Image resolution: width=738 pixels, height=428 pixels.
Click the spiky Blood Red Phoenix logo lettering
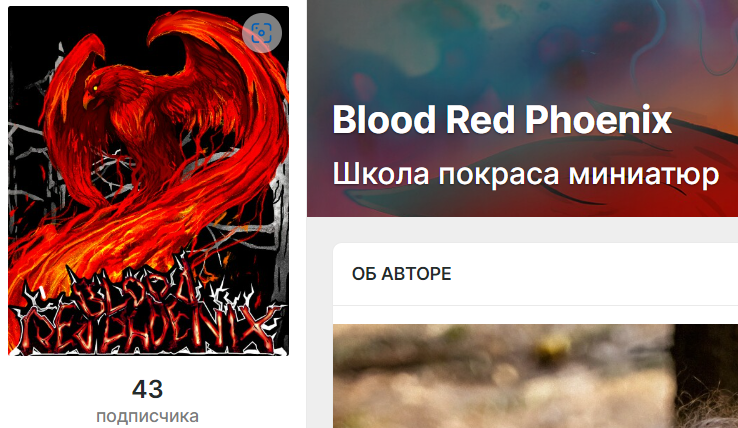coord(148,313)
